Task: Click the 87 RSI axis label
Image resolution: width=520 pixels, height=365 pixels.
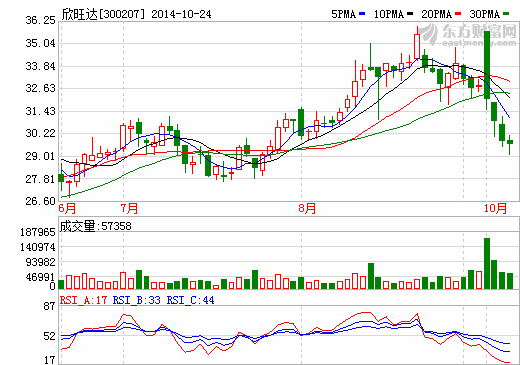Action: point(49,306)
